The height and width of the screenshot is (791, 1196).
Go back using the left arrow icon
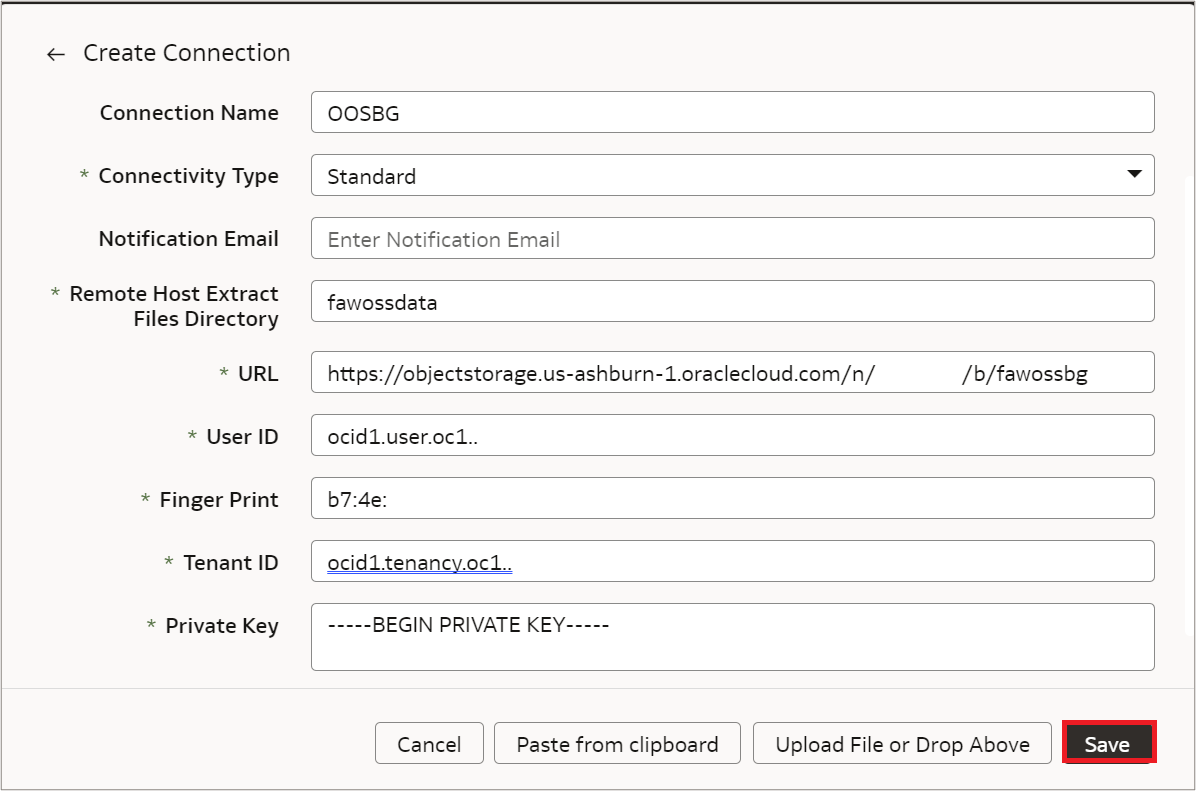point(56,54)
